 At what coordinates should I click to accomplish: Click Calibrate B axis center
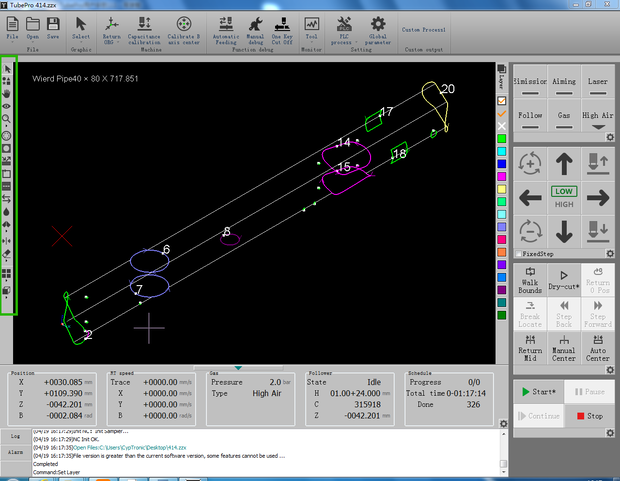184,30
